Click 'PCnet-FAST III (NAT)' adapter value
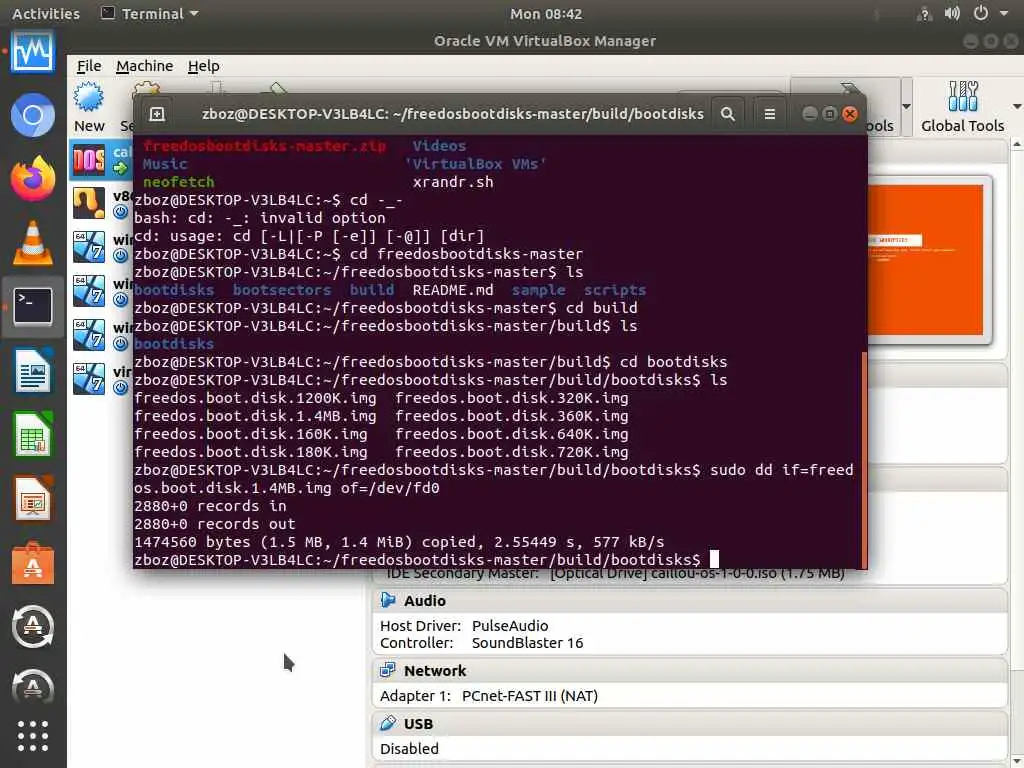This screenshot has height=768, width=1024. [530, 696]
